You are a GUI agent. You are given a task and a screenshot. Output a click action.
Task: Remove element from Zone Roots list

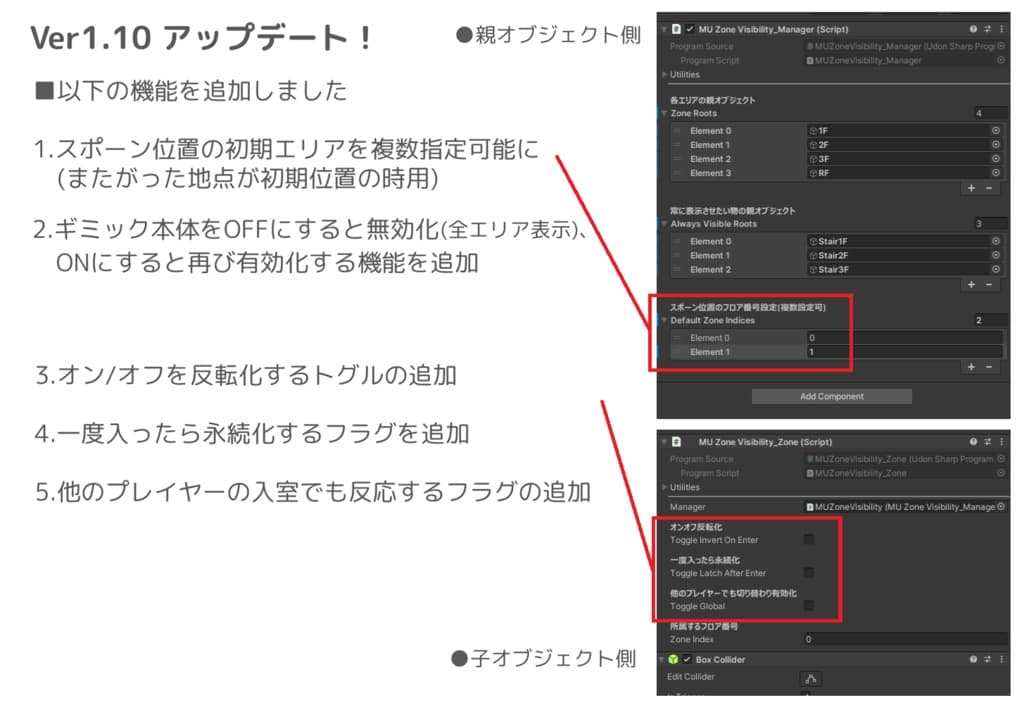[989, 188]
